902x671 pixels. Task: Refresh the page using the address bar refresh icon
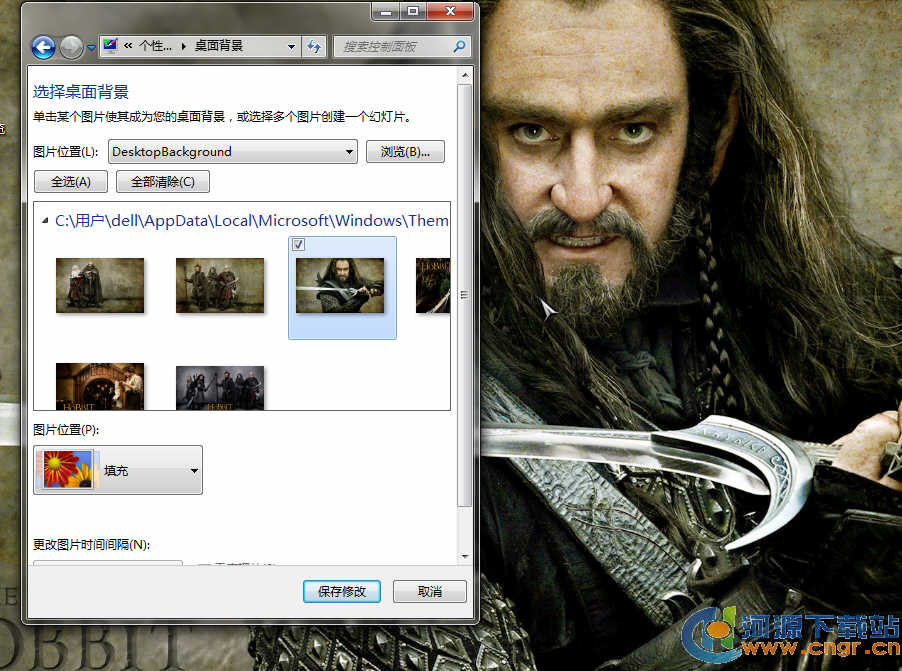pyautogui.click(x=314, y=47)
